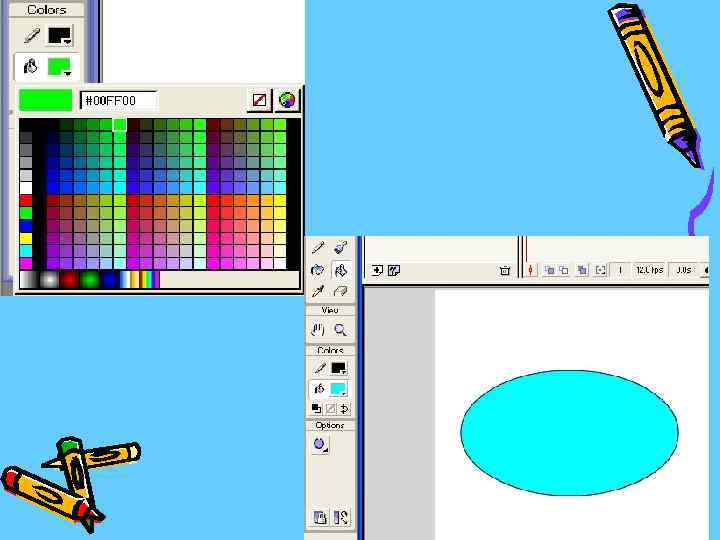Click the Swap Colors button
Screen dimensions: 720x540
coord(344,408)
